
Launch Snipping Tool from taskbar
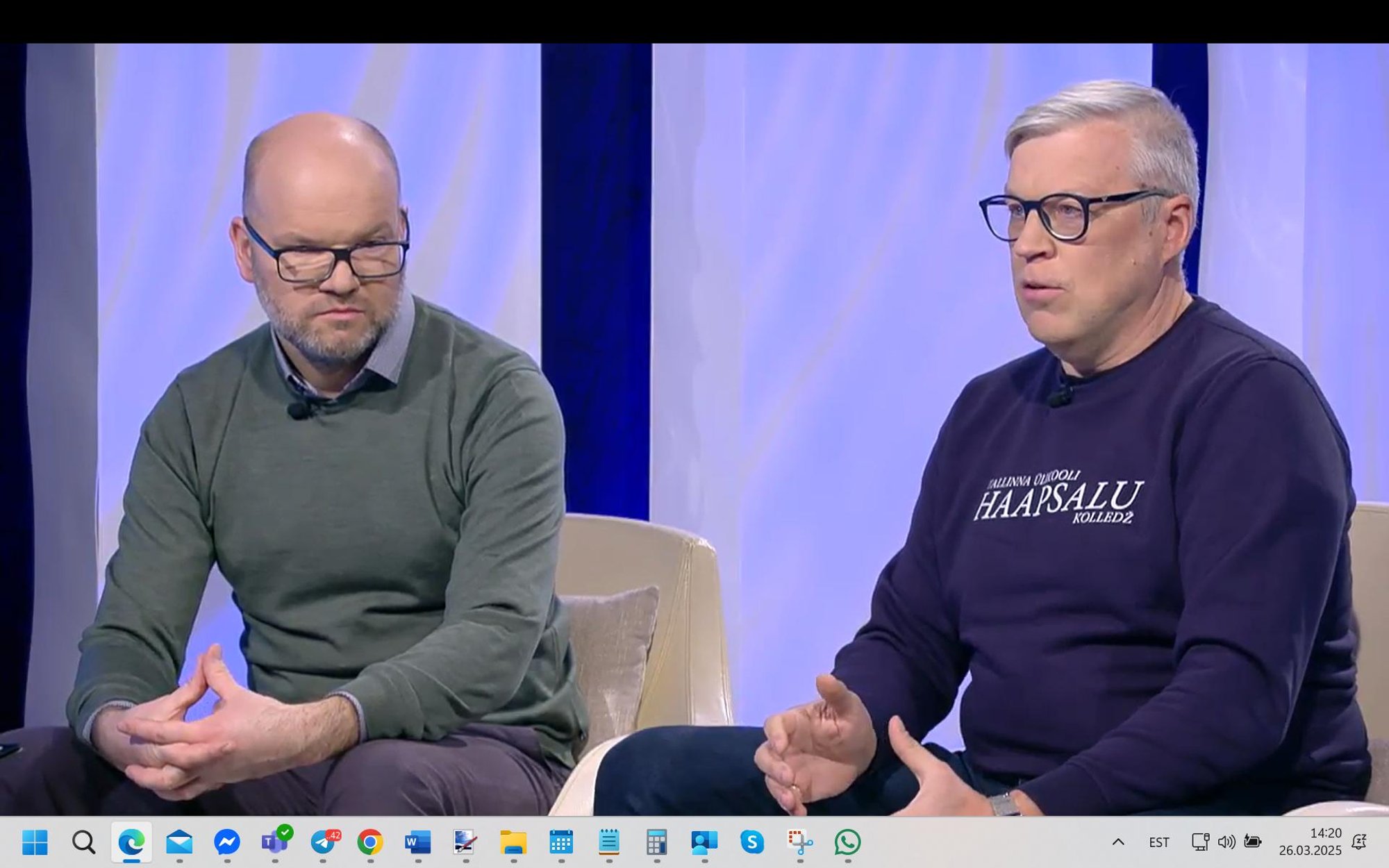click(800, 842)
